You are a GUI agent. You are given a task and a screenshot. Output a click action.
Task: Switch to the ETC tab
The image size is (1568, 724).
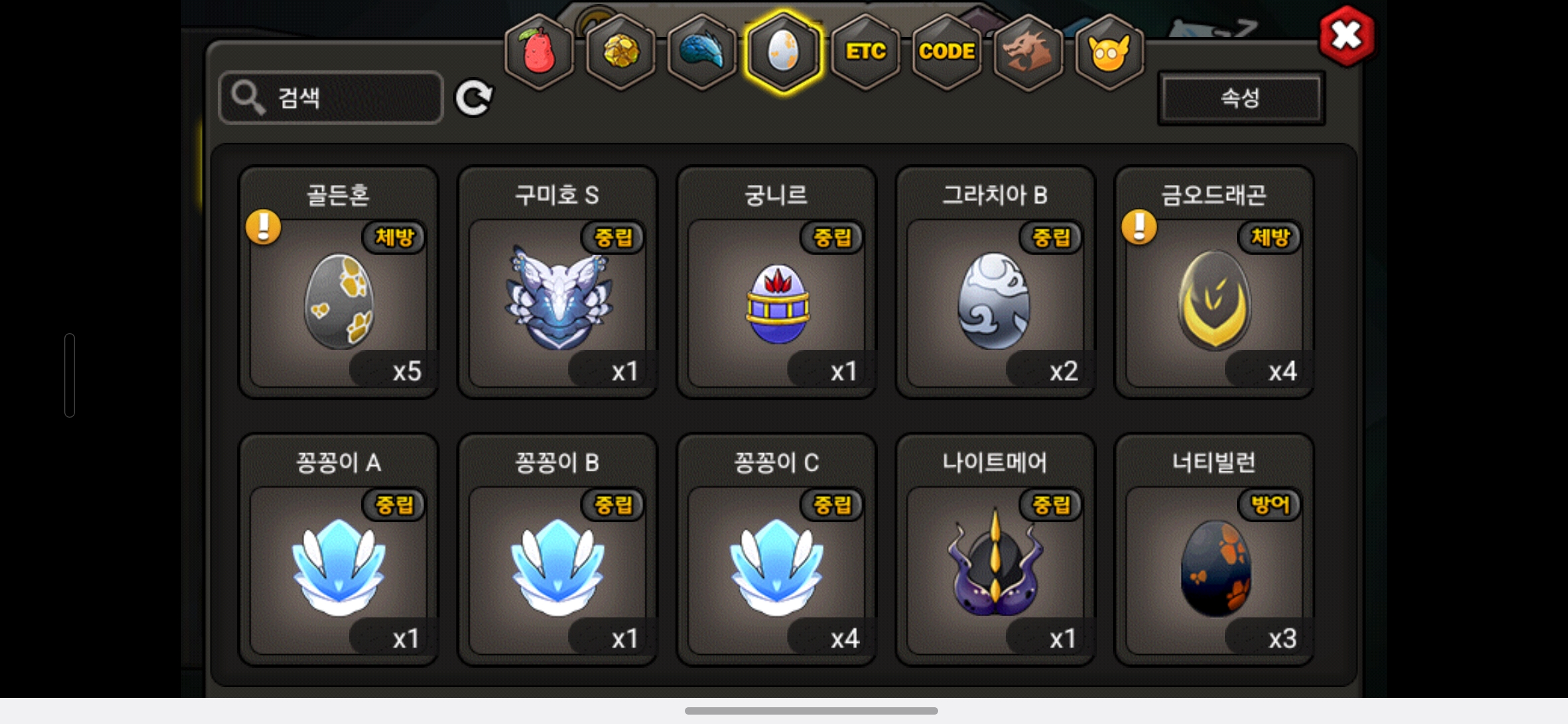tap(865, 52)
